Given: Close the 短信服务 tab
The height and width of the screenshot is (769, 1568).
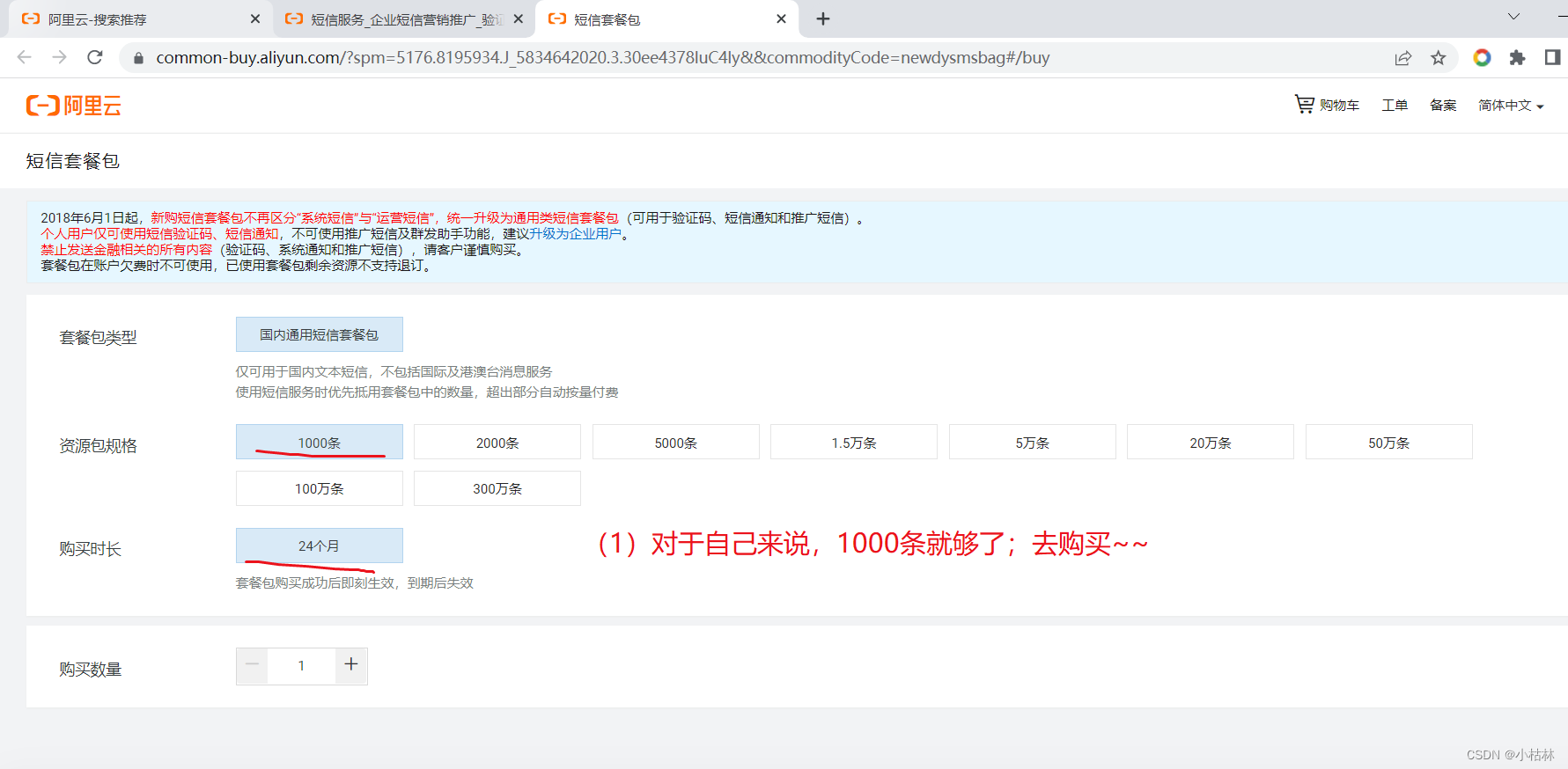Looking at the screenshot, I should (519, 18).
